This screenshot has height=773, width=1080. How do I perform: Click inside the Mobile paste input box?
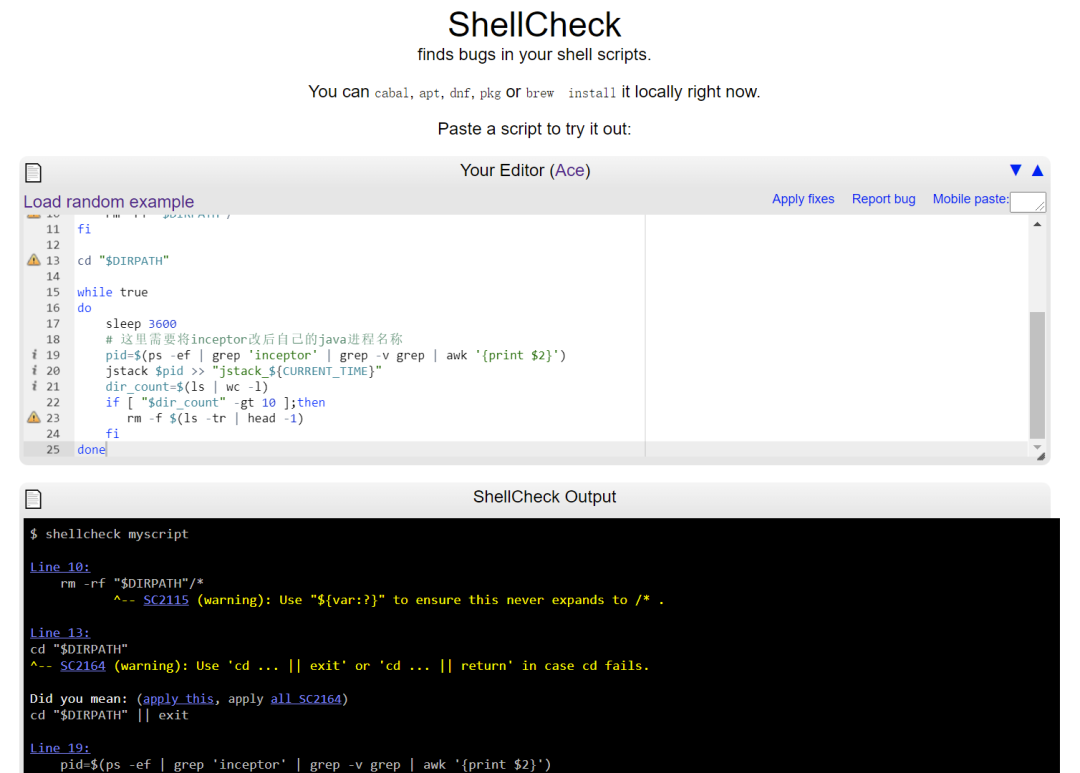(x=1029, y=201)
